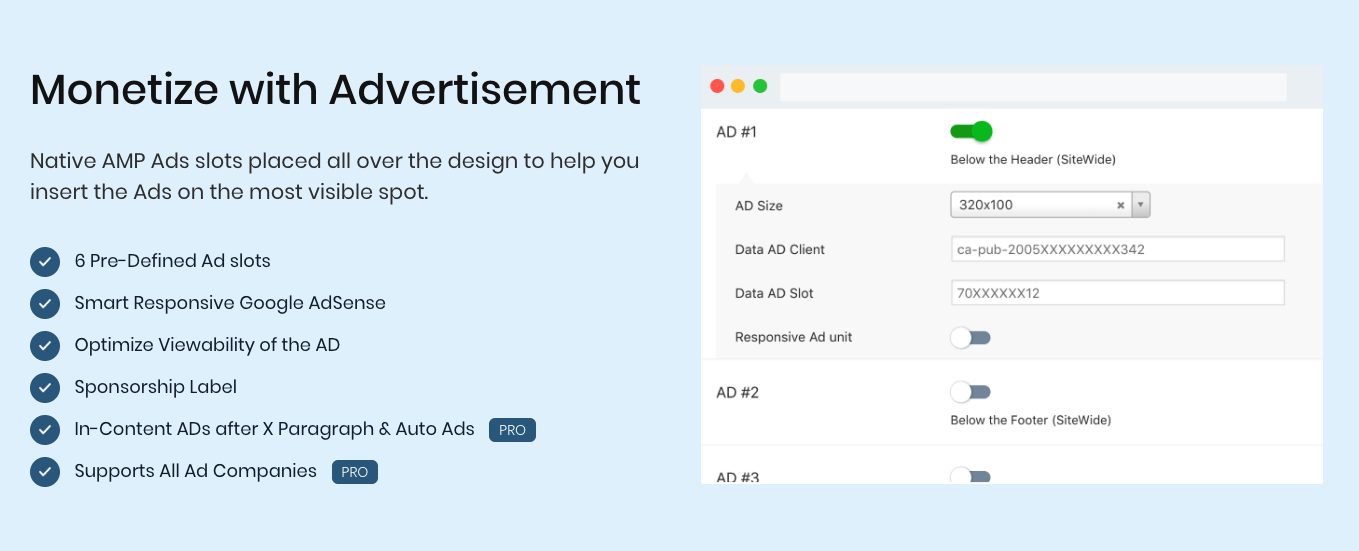Switch on the AD #3 toggle

(x=970, y=477)
